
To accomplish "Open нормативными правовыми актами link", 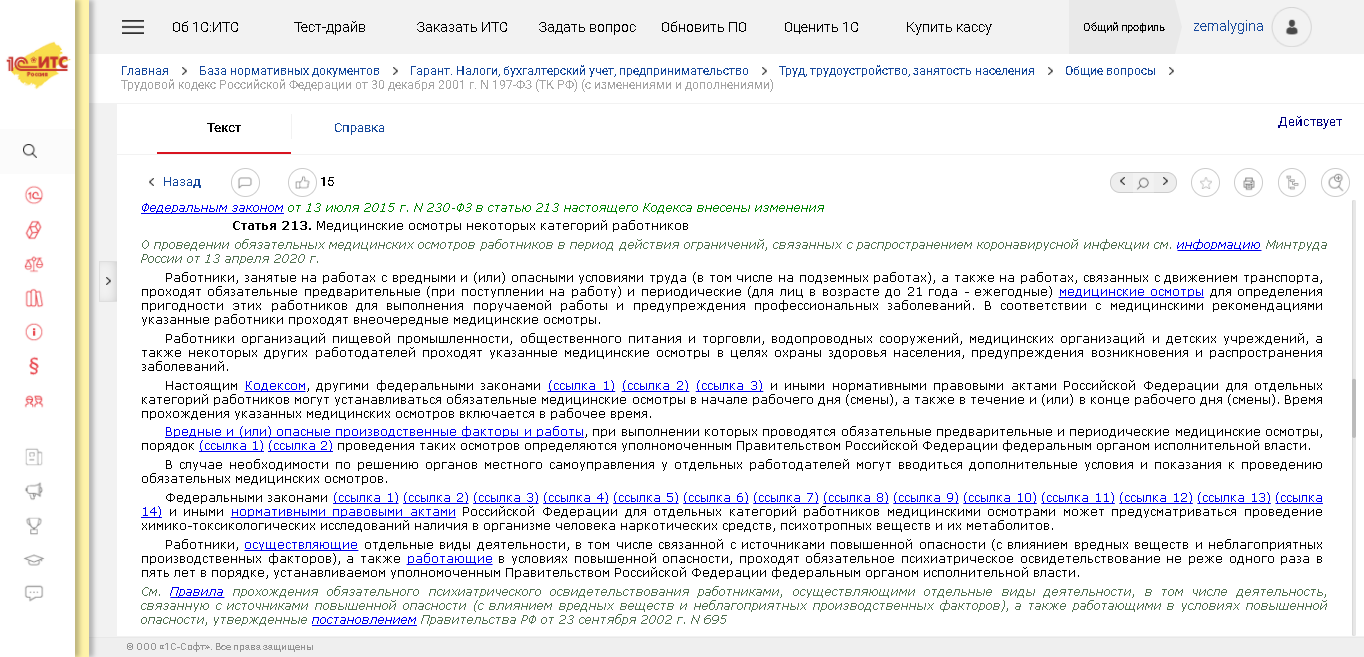I will pos(343,512).
